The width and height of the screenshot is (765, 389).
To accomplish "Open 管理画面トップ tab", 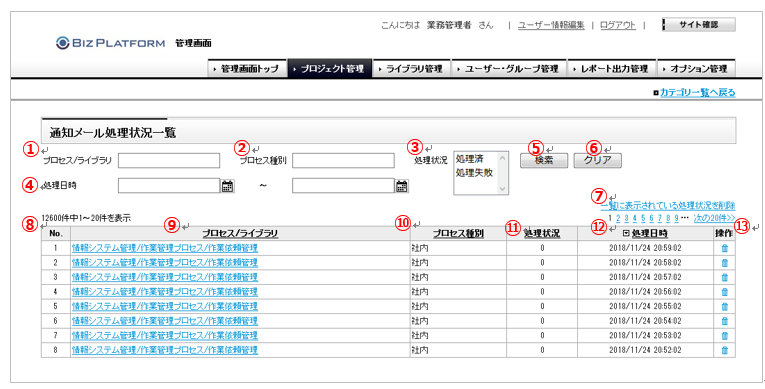I will pyautogui.click(x=247, y=69).
